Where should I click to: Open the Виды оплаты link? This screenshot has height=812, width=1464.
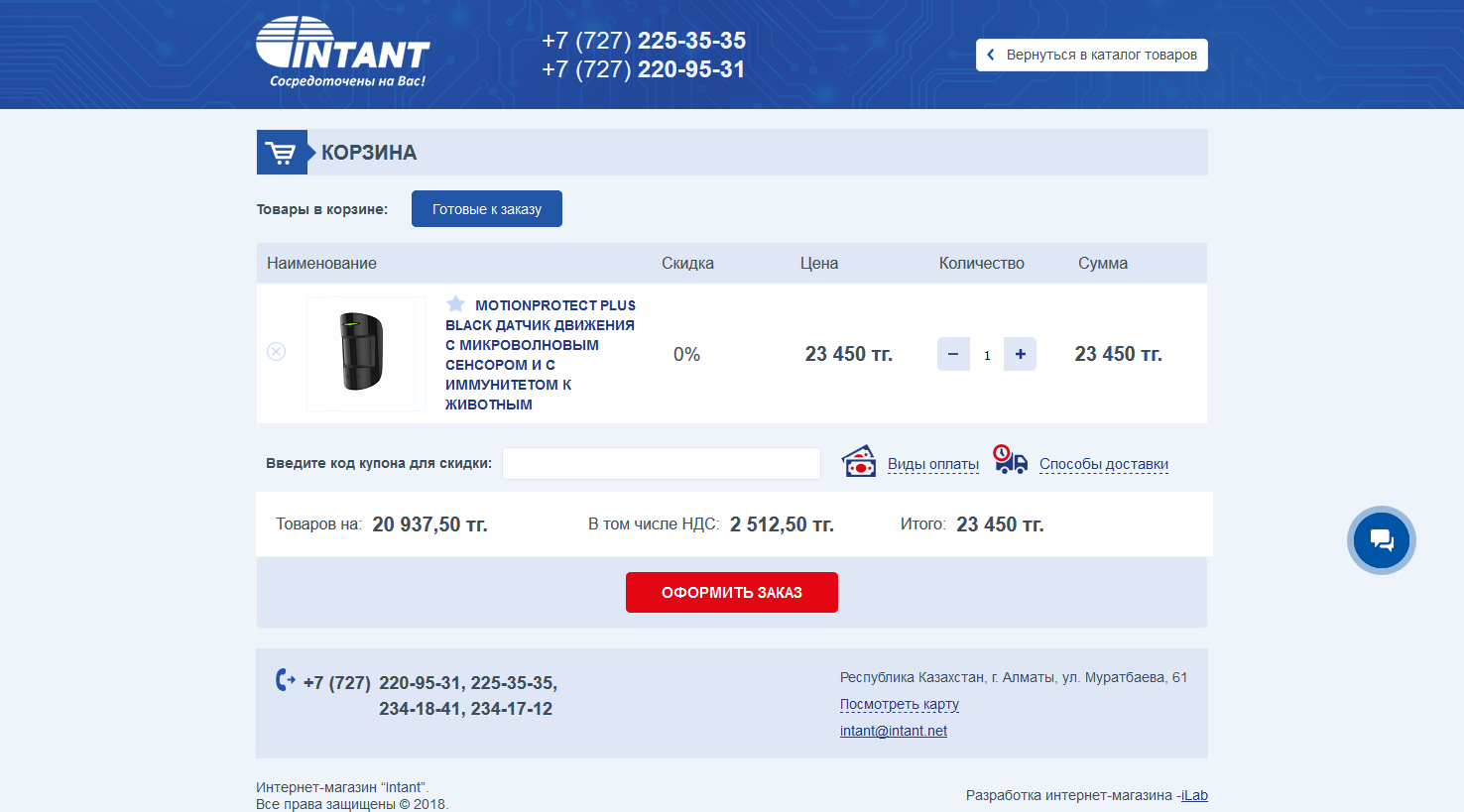click(x=933, y=464)
